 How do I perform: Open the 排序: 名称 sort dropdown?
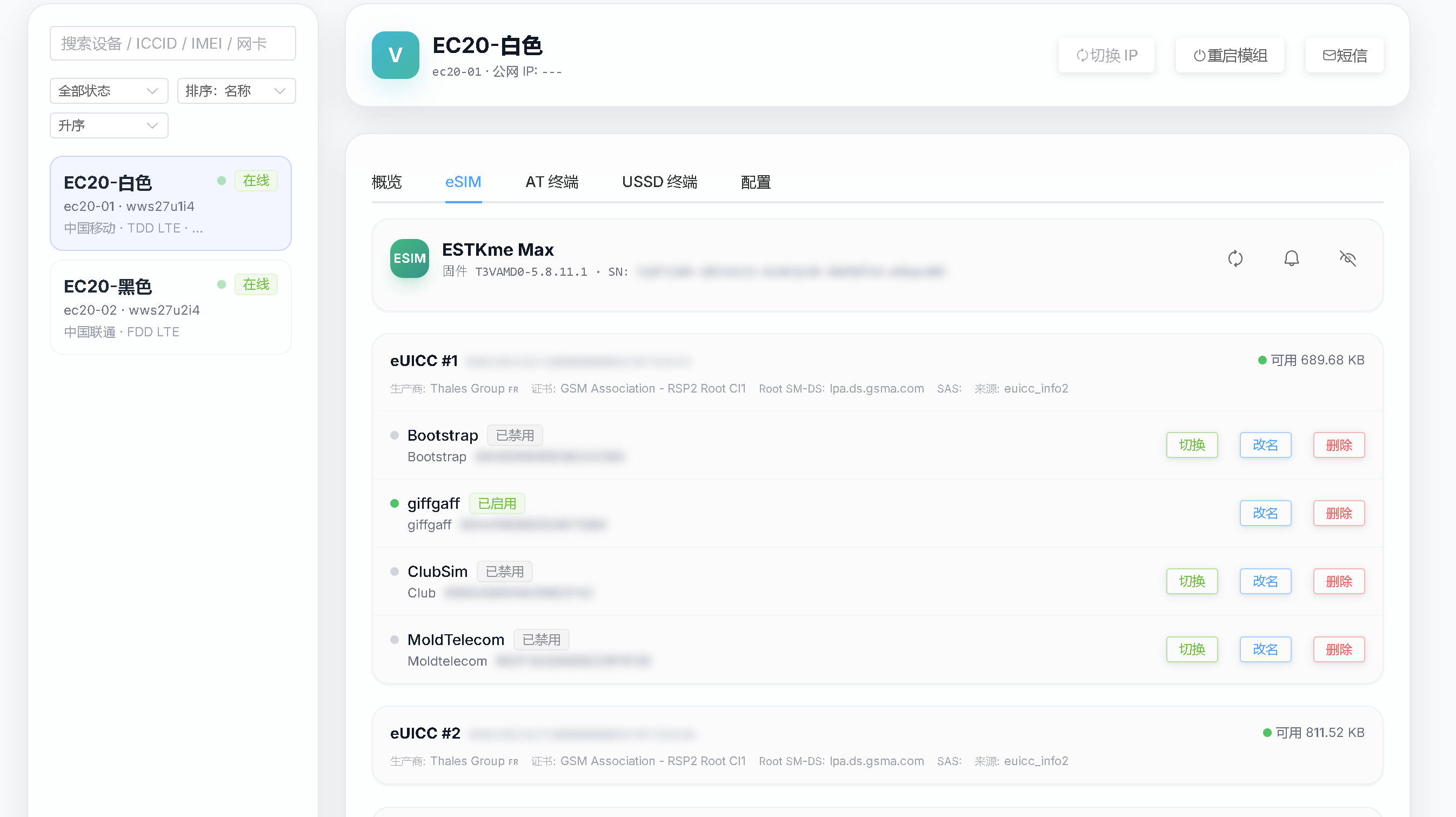(236, 91)
